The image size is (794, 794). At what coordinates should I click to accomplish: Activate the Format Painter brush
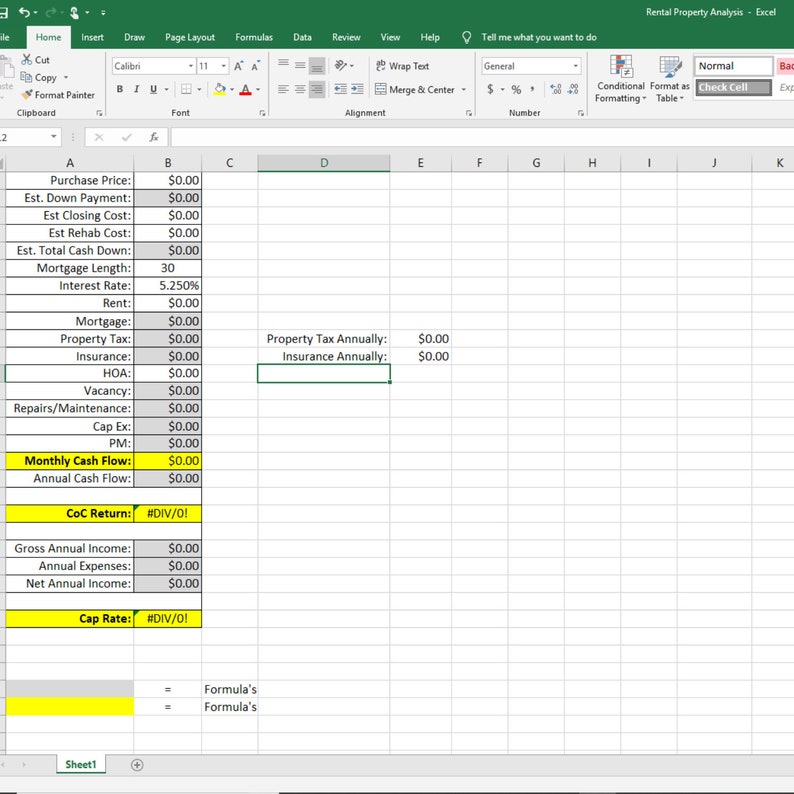[27, 95]
